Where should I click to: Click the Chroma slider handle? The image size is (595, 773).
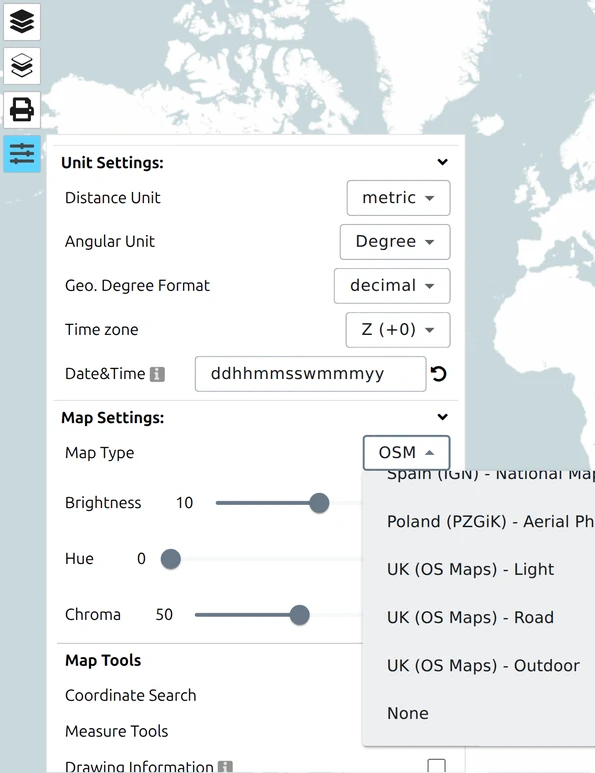tap(299, 615)
